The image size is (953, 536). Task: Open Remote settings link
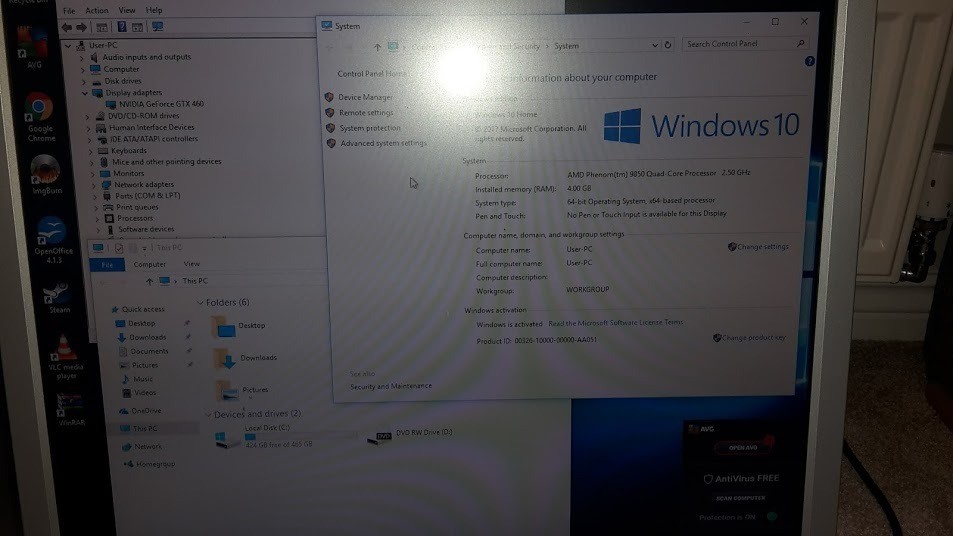click(366, 112)
